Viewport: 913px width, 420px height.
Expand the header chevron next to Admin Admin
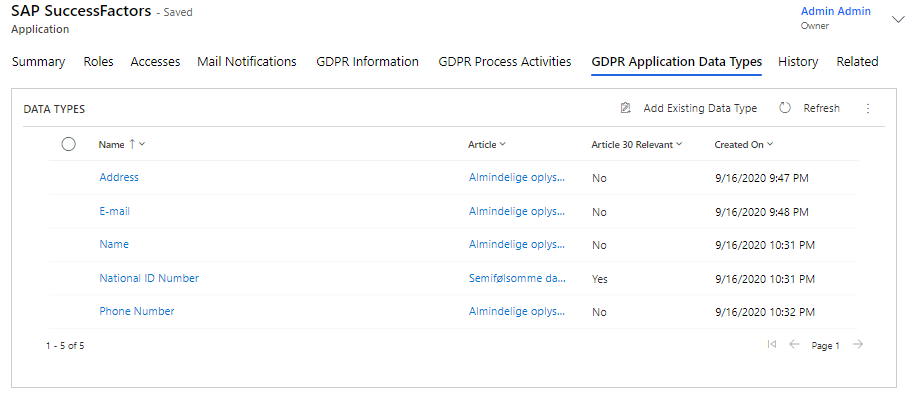pos(896,17)
